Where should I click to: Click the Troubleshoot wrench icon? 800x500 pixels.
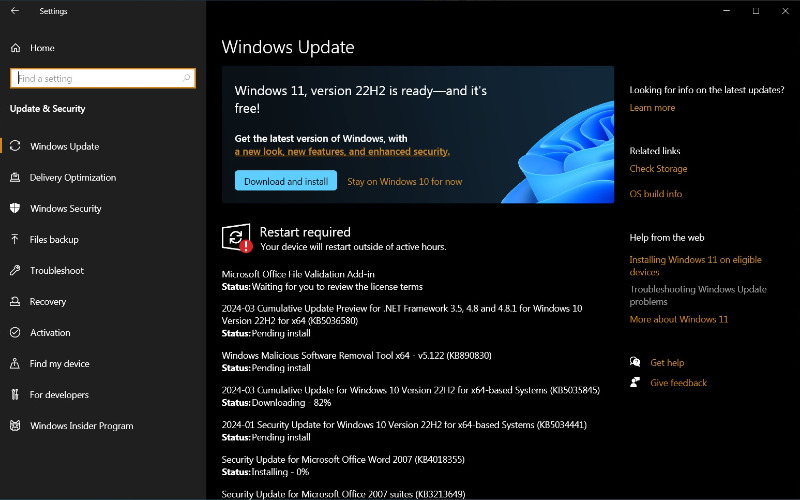15,270
